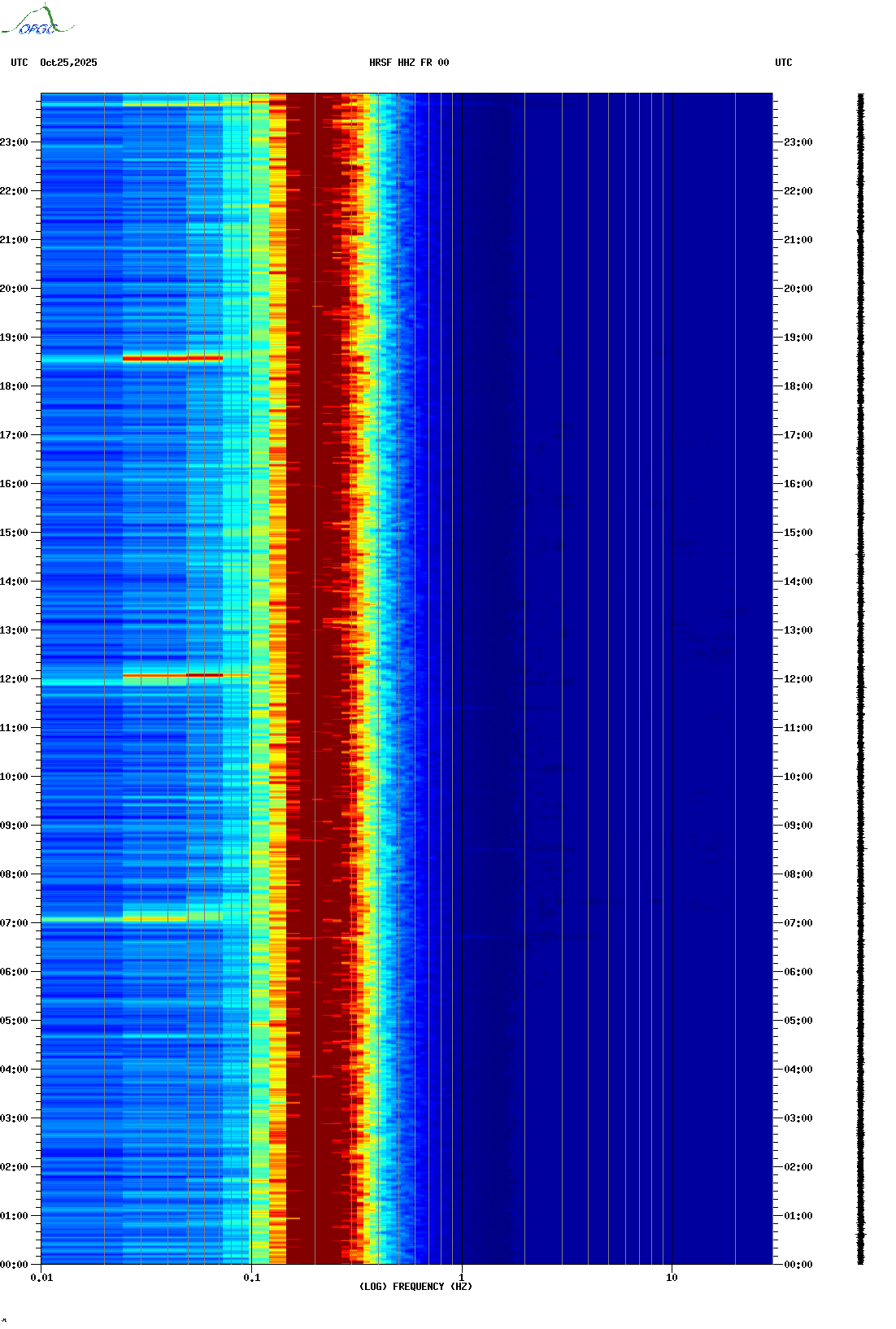Image resolution: width=896 pixels, height=1329 pixels.
Task: Click the 06:00 label on the right axis
Action: 798,972
